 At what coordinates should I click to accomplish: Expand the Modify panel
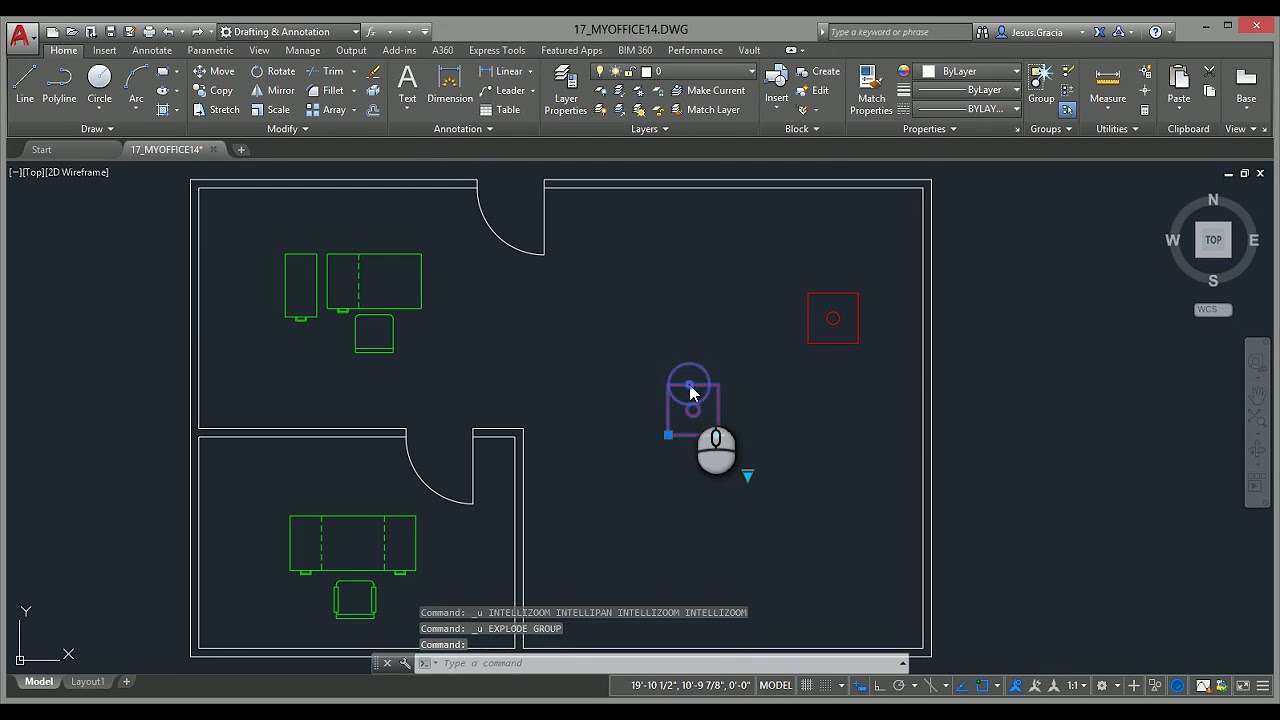[x=288, y=129]
